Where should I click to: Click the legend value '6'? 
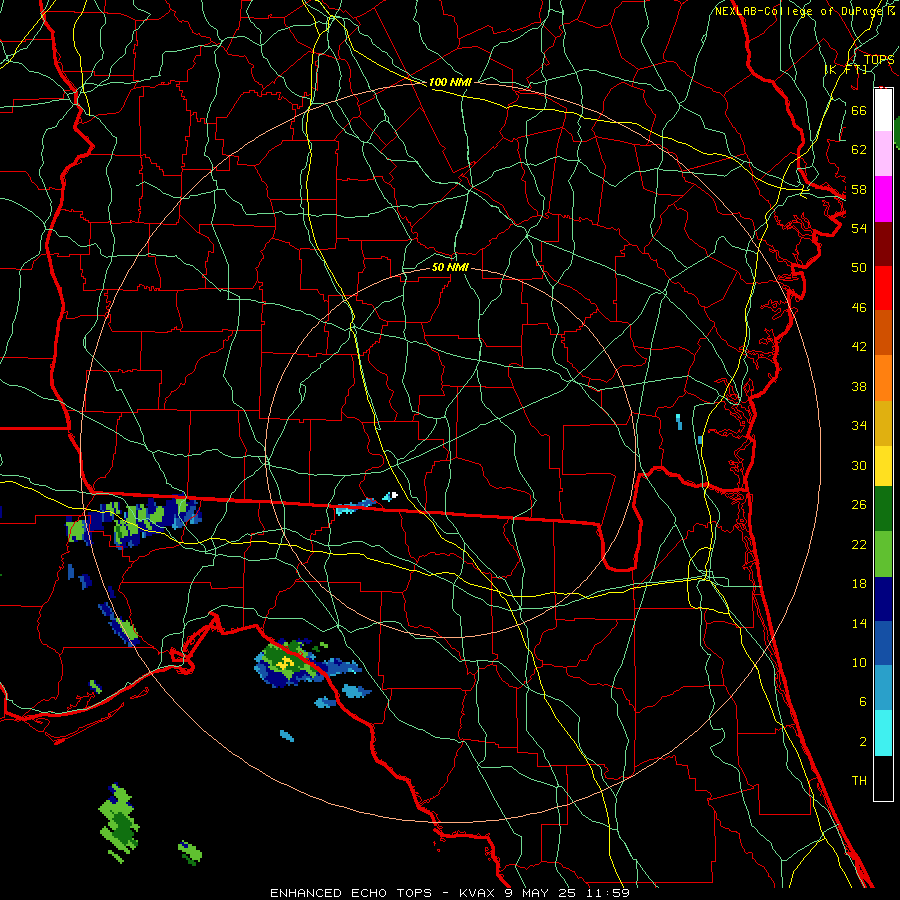[x=862, y=701]
